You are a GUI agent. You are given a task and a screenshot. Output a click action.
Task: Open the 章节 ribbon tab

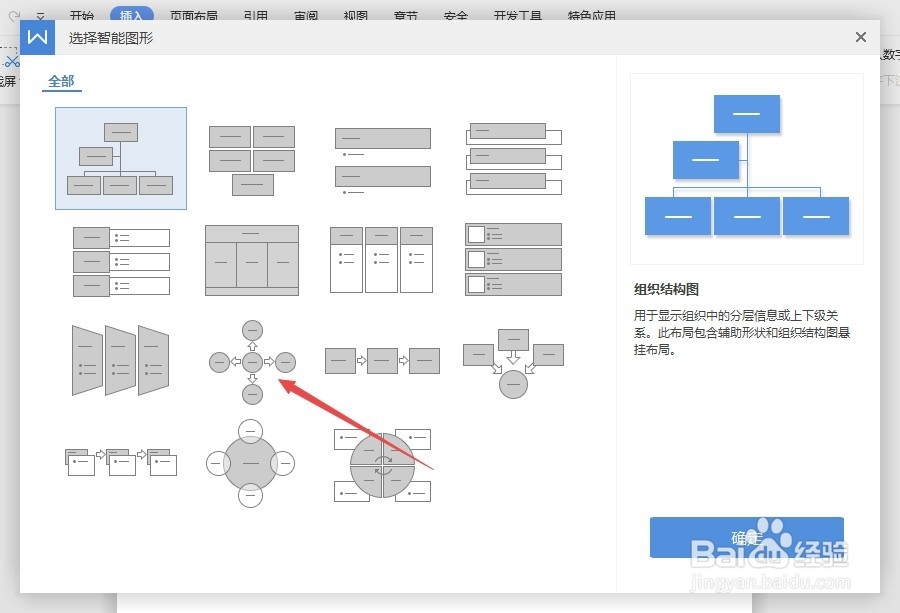click(406, 15)
